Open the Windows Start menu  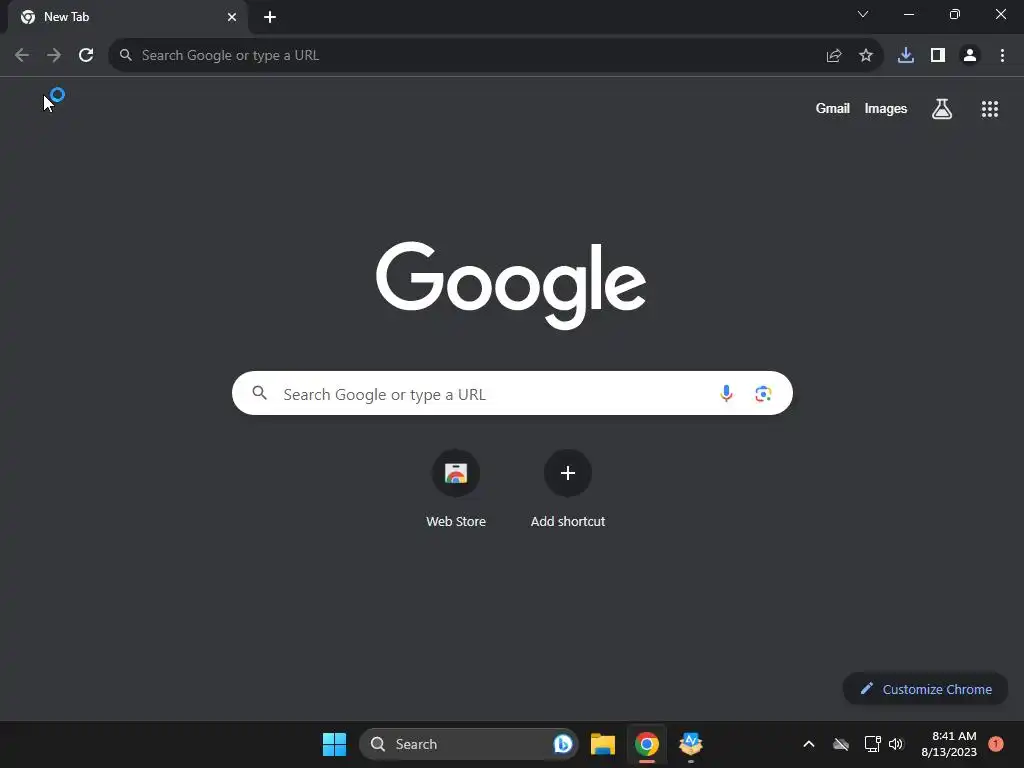pos(334,744)
